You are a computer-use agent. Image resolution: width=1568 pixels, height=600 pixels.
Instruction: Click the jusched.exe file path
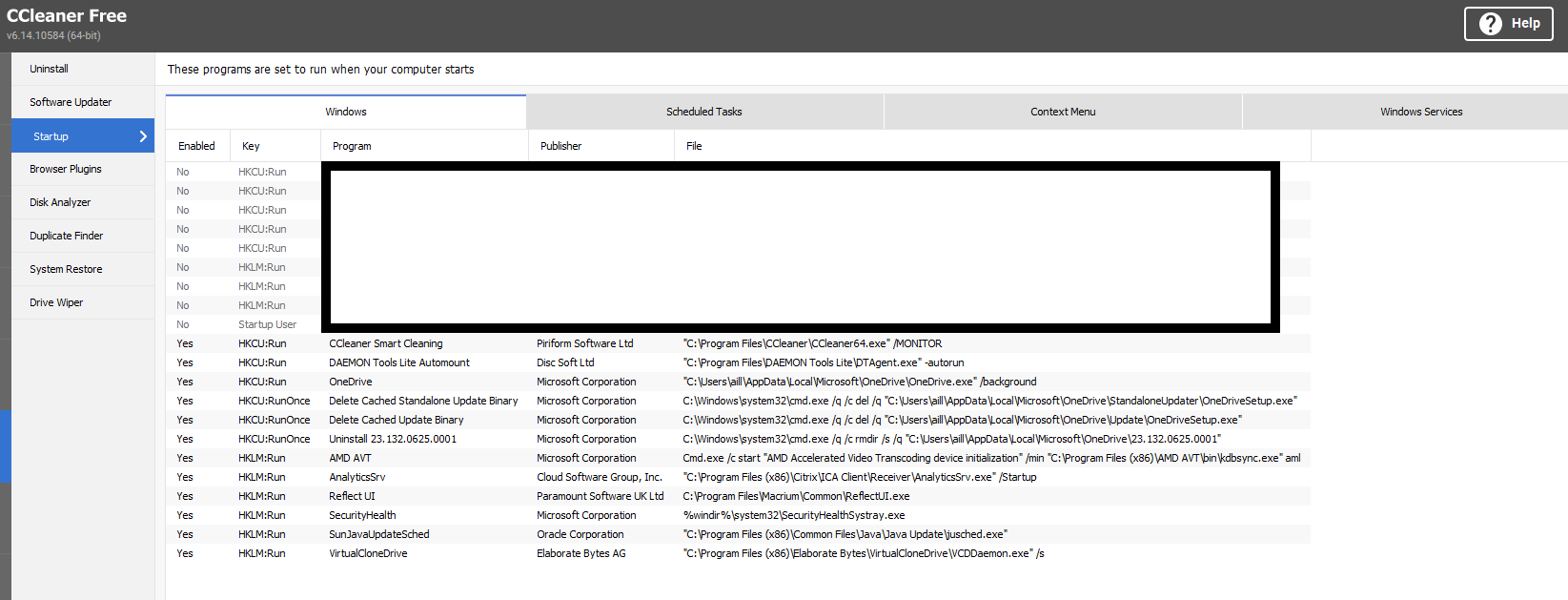[845, 534]
